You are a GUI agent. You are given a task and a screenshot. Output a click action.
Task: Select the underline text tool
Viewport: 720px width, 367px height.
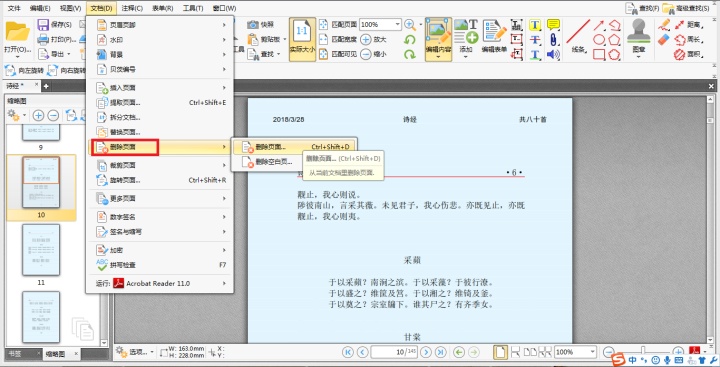click(535, 54)
